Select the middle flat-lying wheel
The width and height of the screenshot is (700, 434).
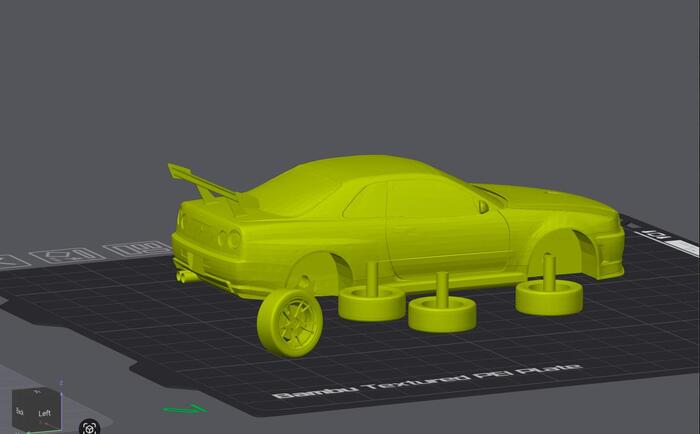click(441, 314)
